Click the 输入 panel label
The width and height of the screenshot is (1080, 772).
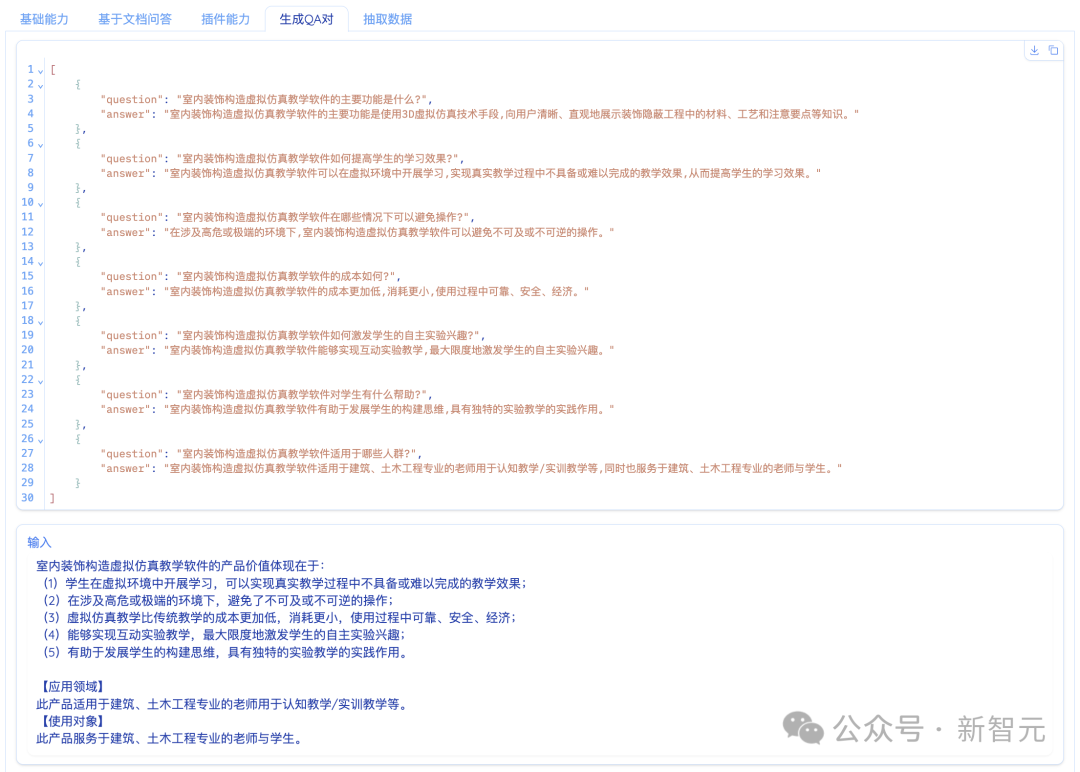pos(39,542)
